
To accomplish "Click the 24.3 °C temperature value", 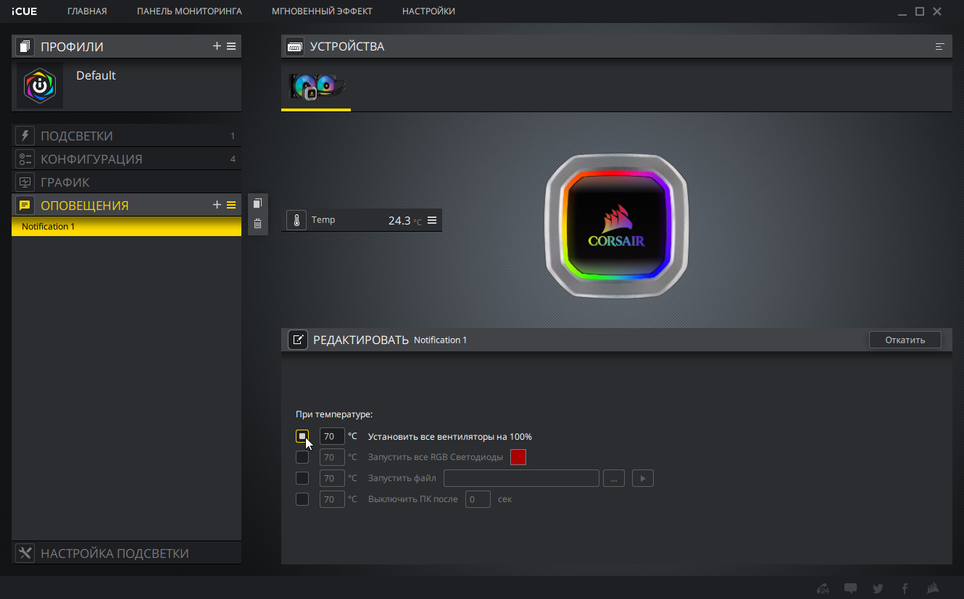I will [405, 221].
